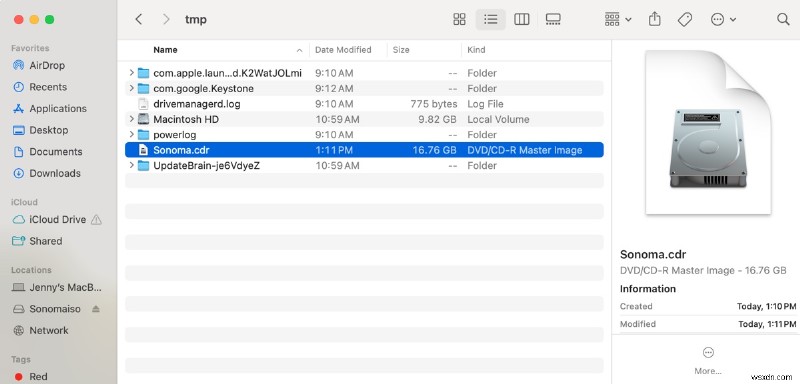Screen dimensions: 800x384
Task: Sort by the Kind column header
Action: tap(476, 50)
